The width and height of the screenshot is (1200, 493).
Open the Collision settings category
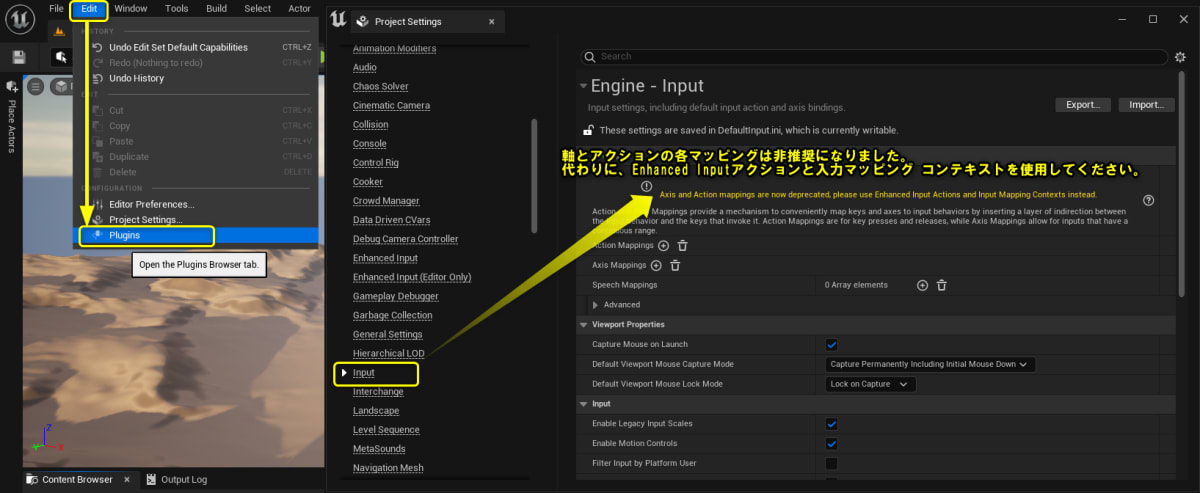coord(370,125)
